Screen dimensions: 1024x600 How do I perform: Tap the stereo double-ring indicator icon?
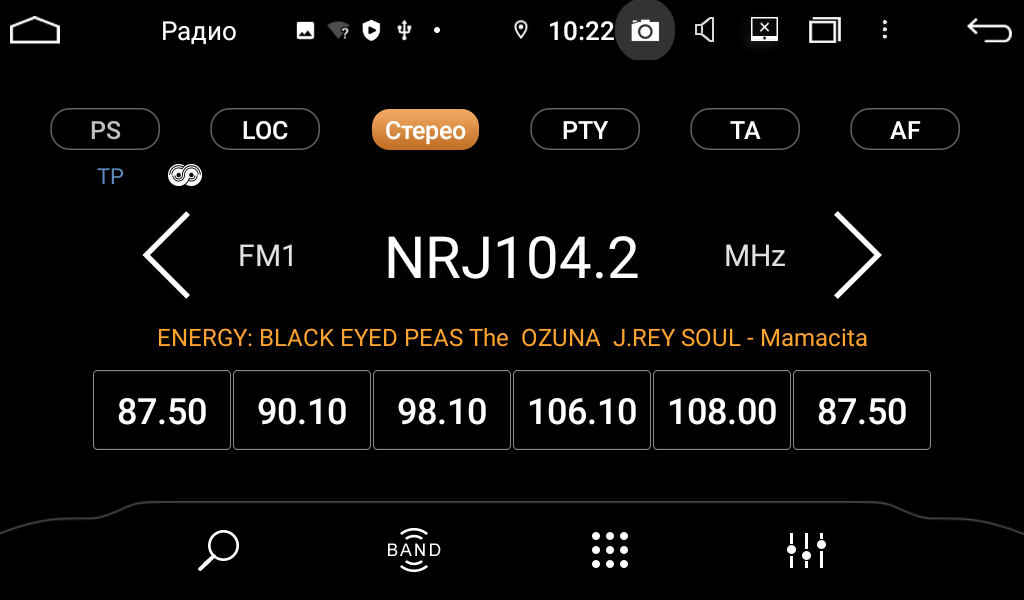click(x=185, y=175)
